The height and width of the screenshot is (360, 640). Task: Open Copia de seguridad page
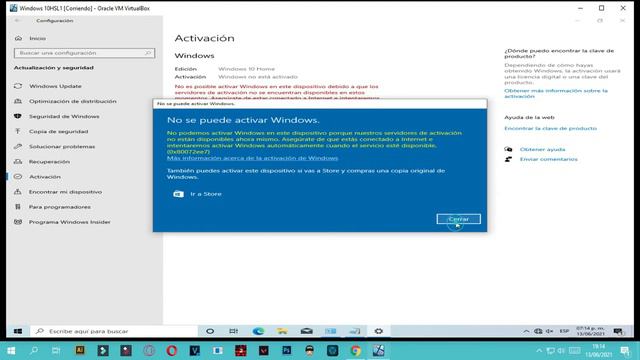click(x=58, y=131)
